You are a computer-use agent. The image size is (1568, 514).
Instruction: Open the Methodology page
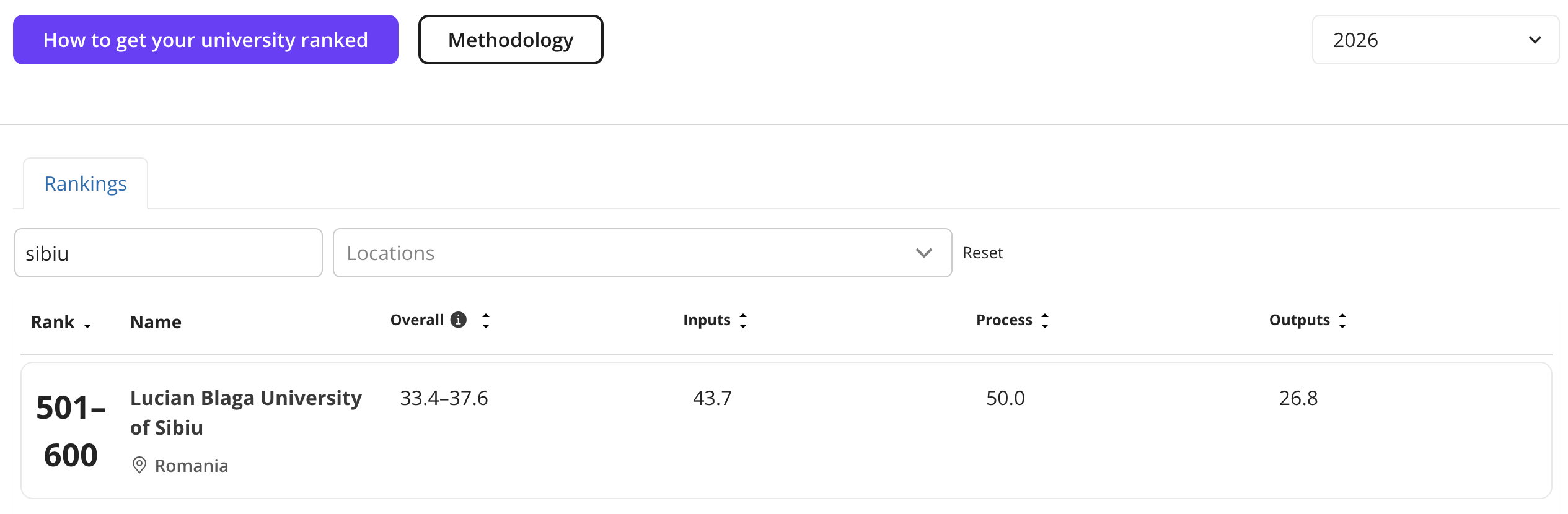(511, 40)
